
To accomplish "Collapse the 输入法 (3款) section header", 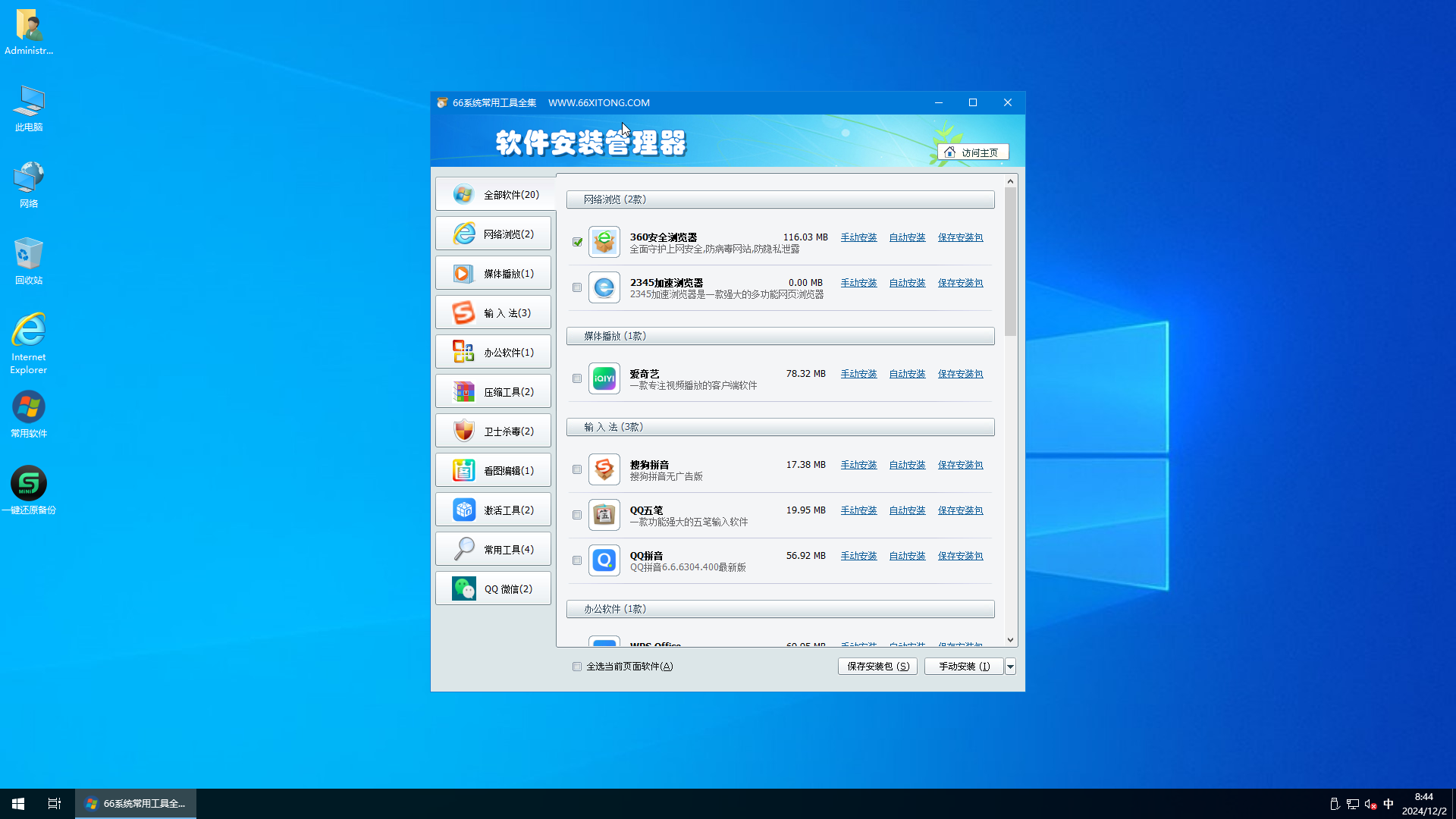I will (x=780, y=427).
